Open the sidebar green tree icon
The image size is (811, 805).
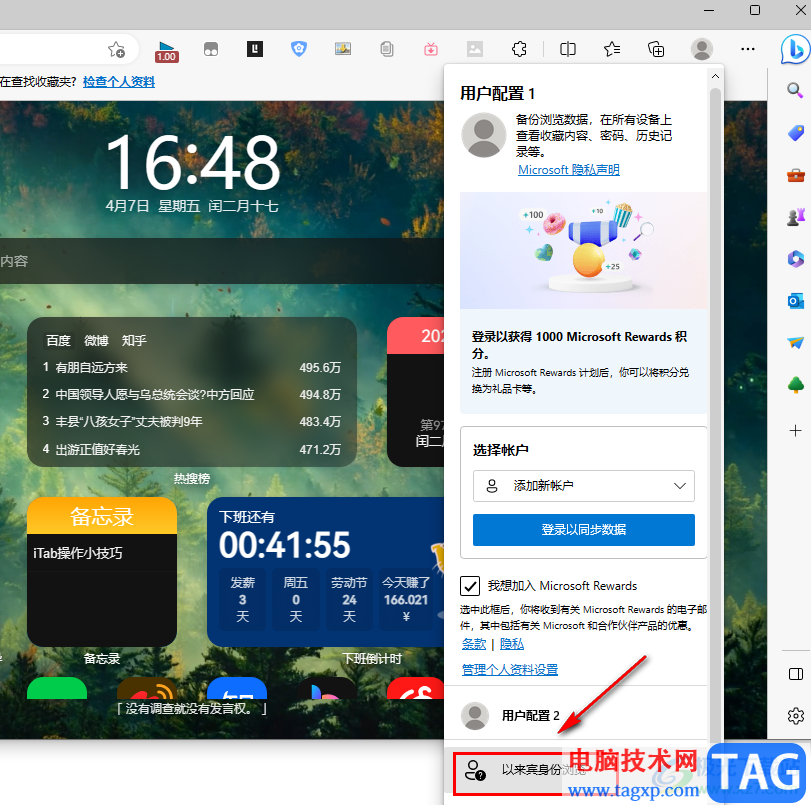pyautogui.click(x=795, y=385)
